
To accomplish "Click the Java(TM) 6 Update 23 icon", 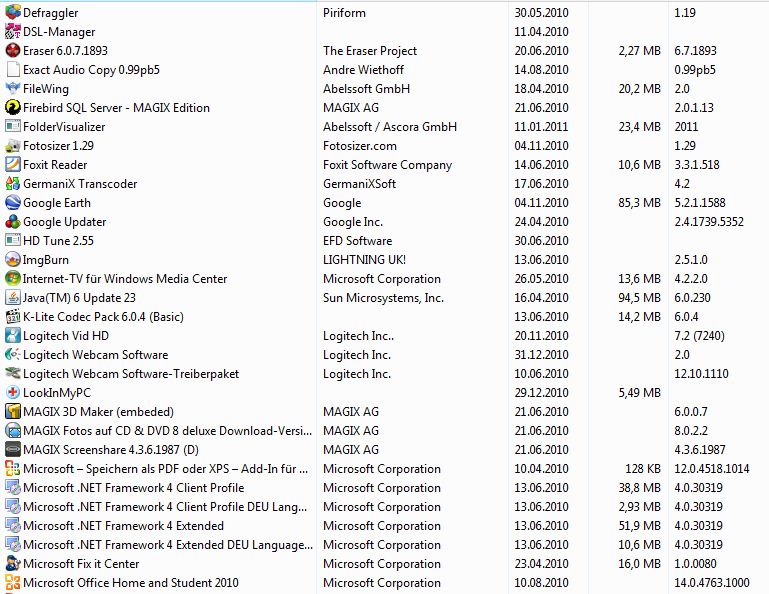I will [x=13, y=298].
